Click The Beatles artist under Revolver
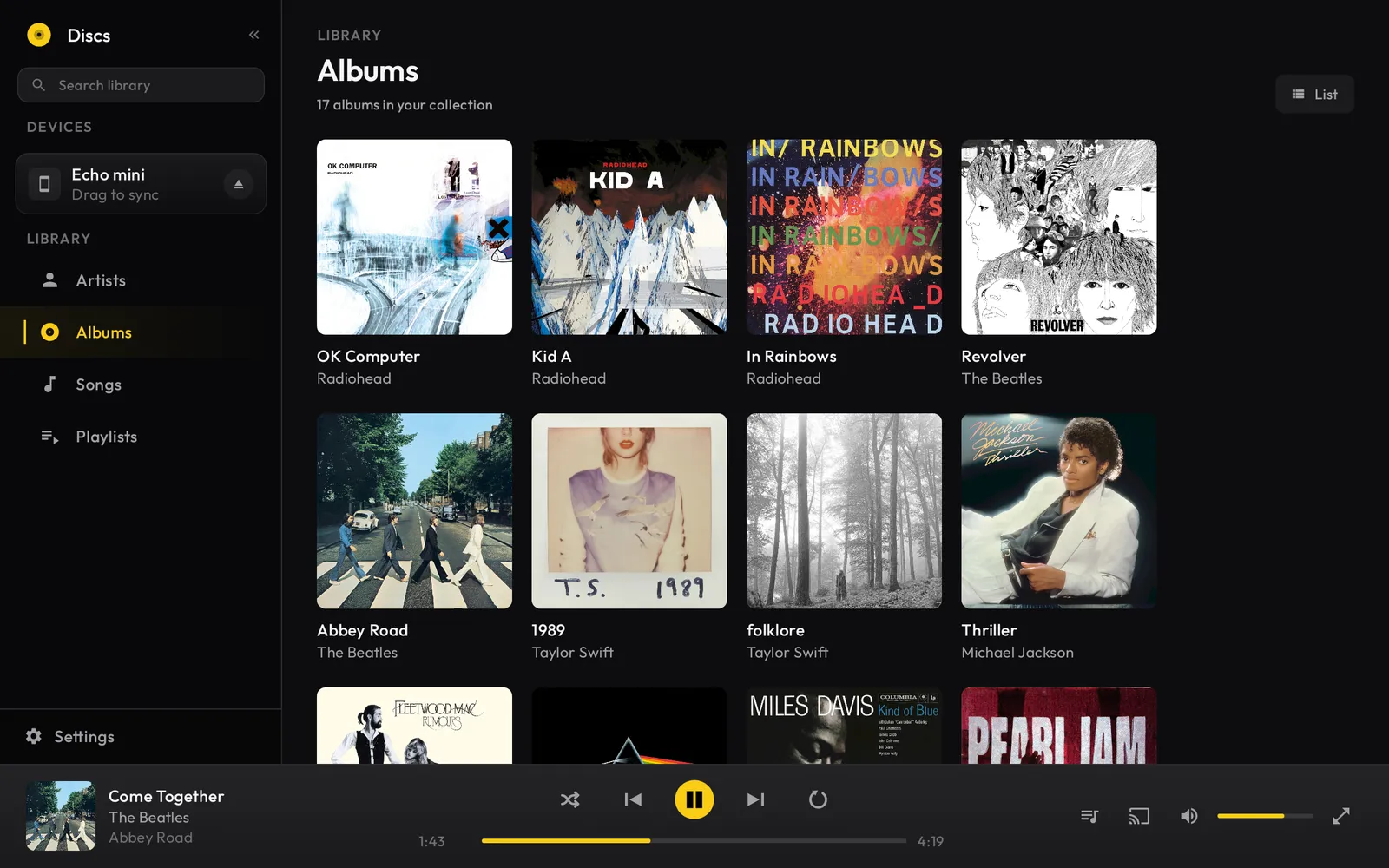Screen dimensions: 1389x868 click(x=1001, y=378)
